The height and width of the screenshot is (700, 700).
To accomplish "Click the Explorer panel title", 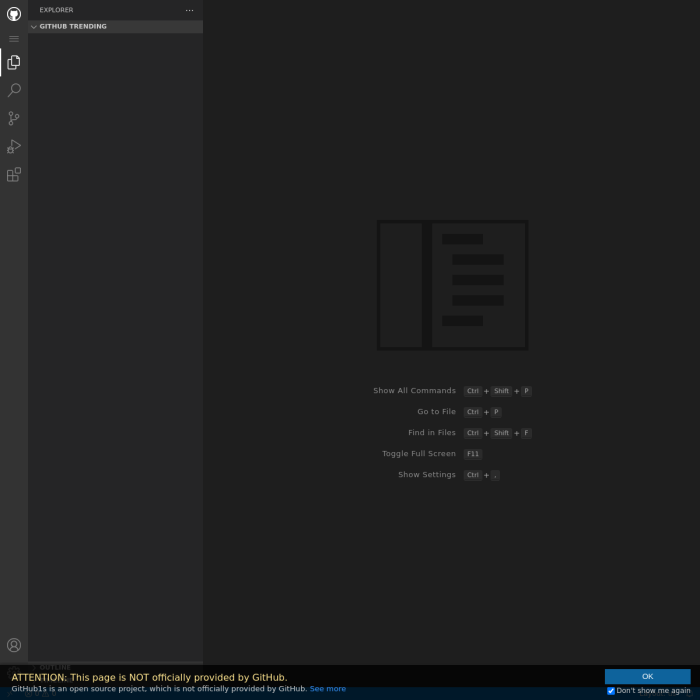I will pyautogui.click(x=56, y=10).
